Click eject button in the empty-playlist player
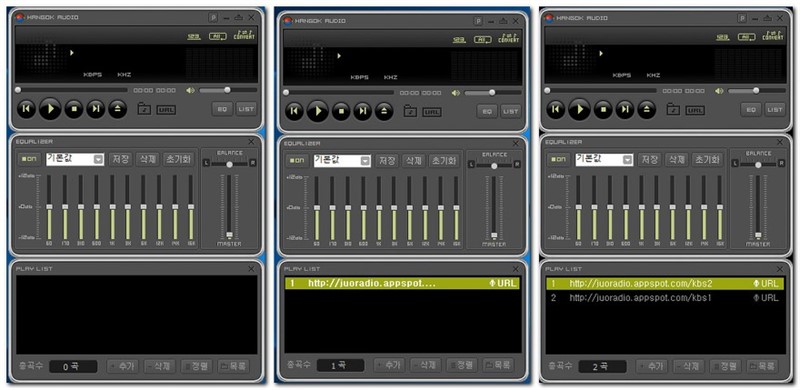 117,109
